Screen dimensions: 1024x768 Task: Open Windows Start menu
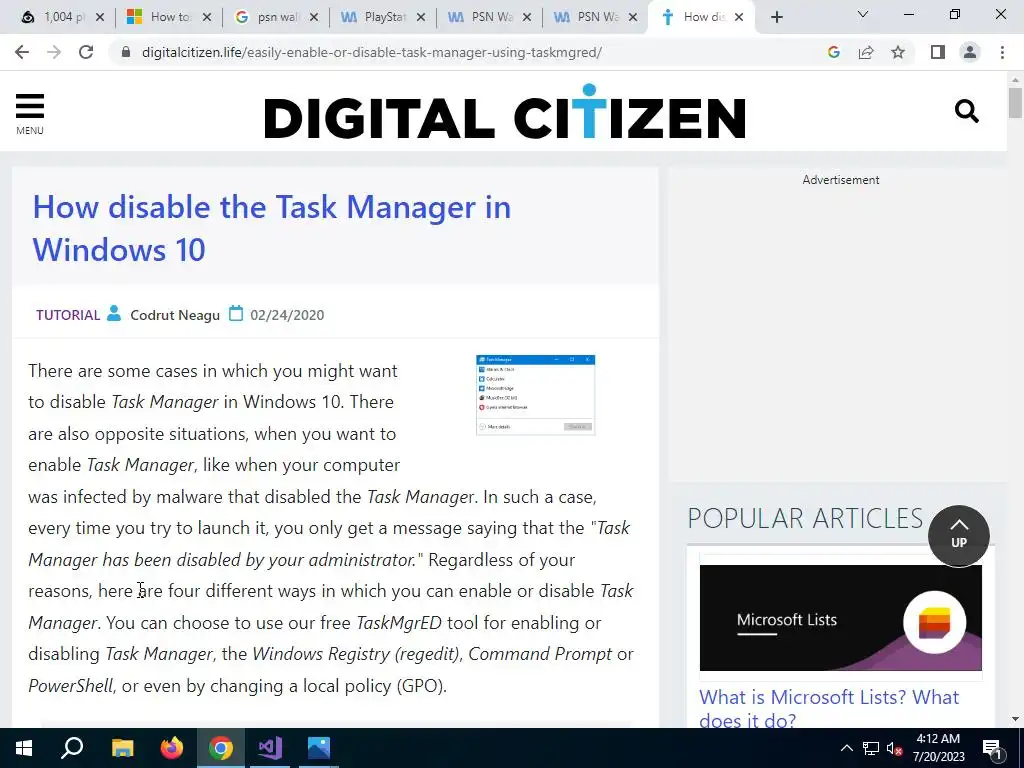point(24,748)
